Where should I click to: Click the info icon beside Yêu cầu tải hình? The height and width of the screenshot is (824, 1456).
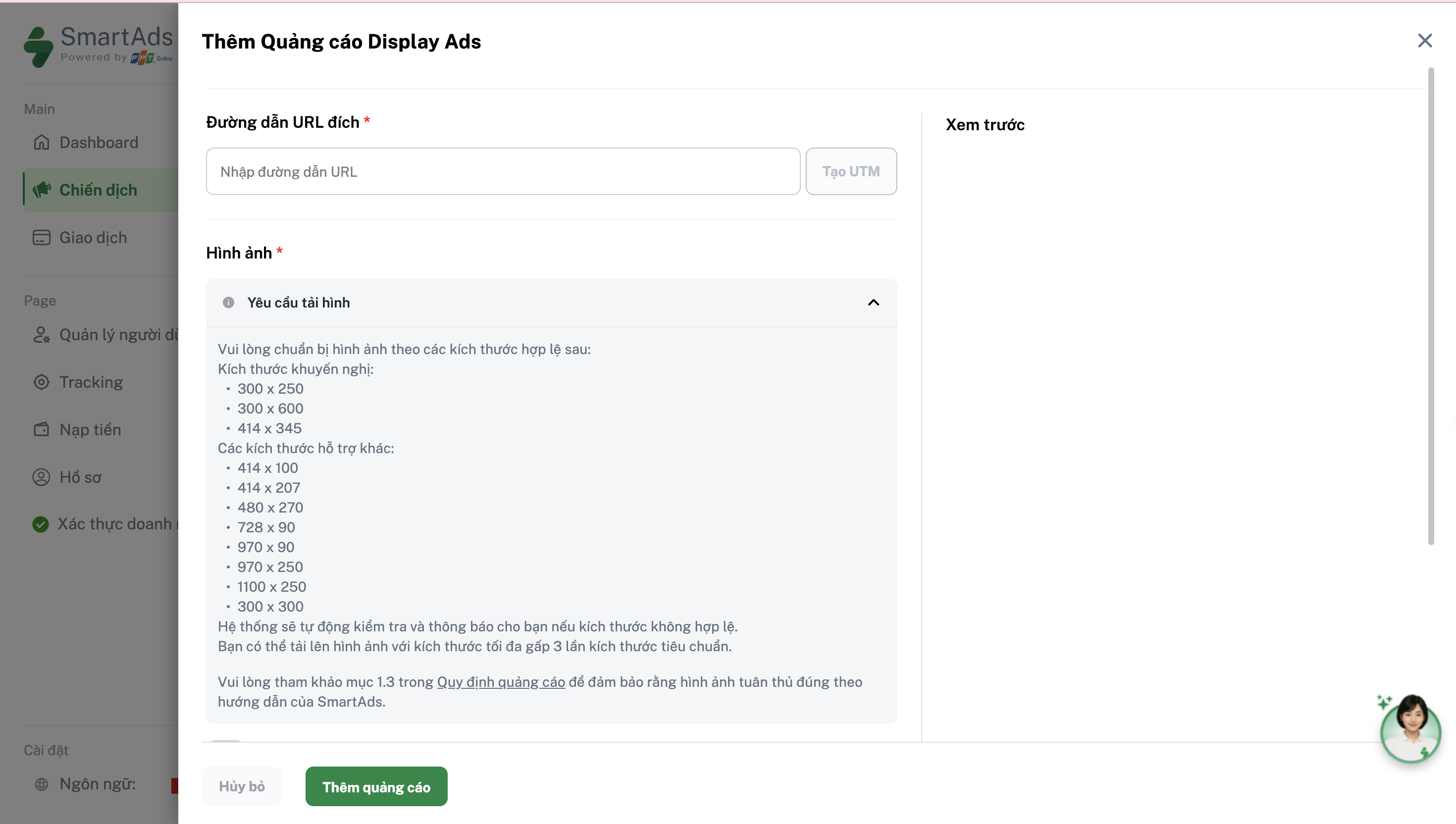tap(228, 303)
